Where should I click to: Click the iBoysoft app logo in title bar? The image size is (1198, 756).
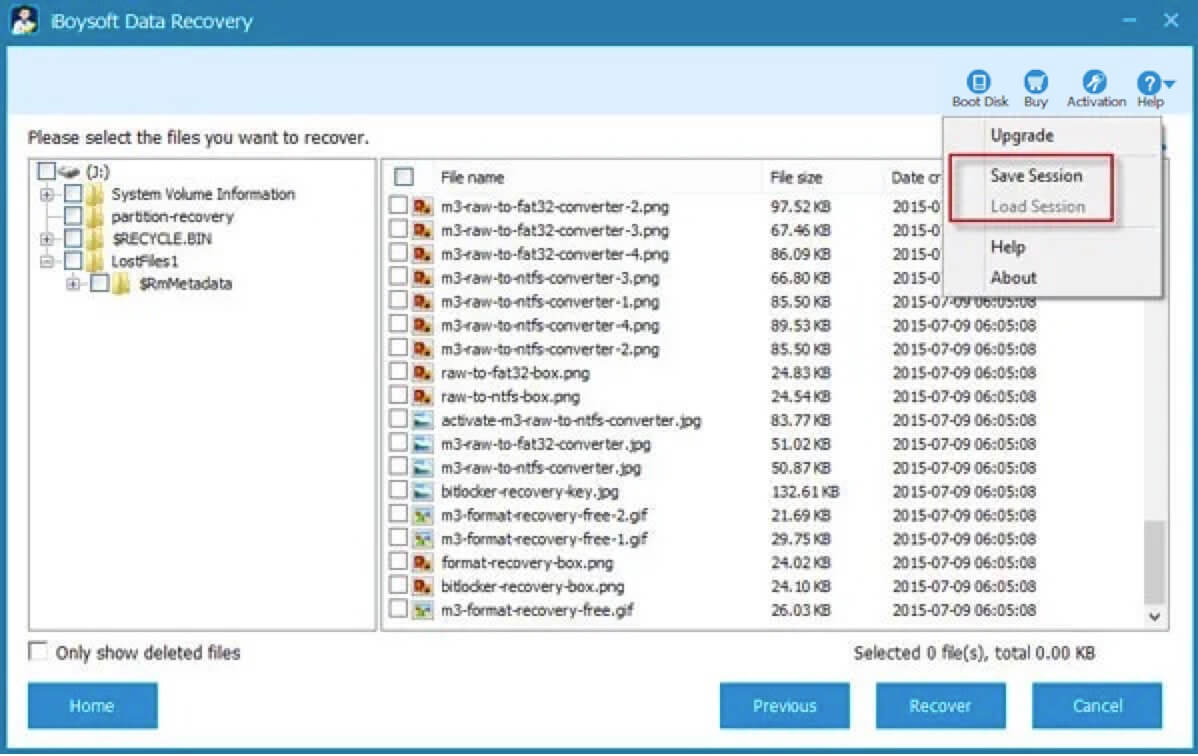pyautogui.click(x=24, y=20)
